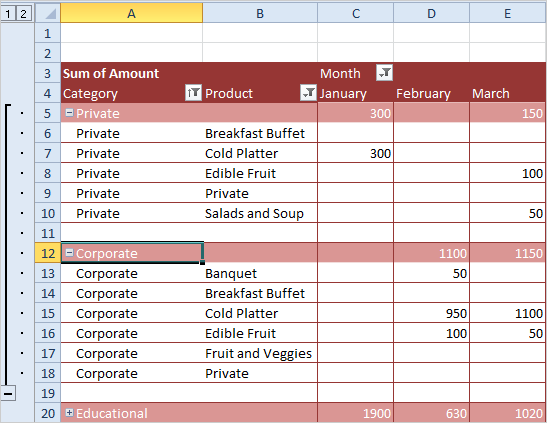The height and width of the screenshot is (423, 547).
Task: Open the Category sort filter dropdown
Action: (x=193, y=93)
